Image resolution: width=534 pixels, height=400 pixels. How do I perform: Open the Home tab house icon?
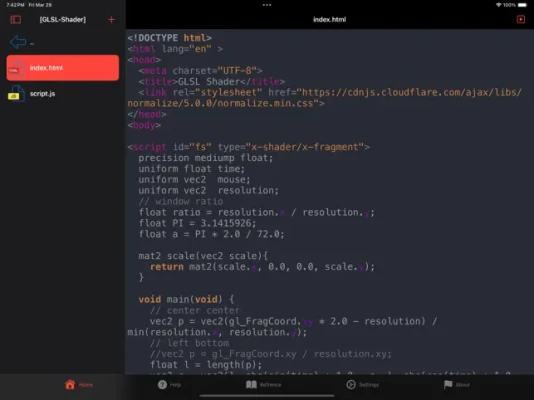point(70,384)
